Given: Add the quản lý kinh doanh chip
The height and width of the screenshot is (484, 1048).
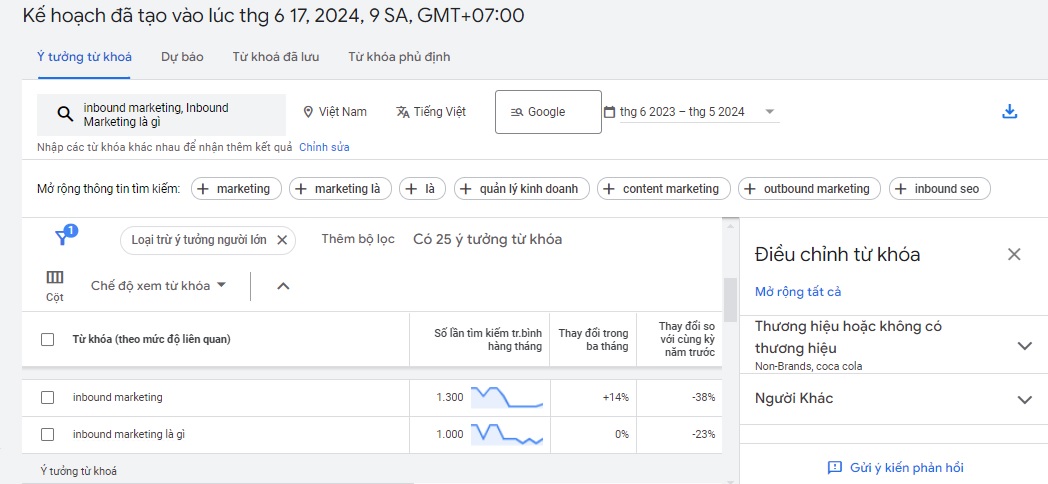Looking at the screenshot, I should coord(521,189).
